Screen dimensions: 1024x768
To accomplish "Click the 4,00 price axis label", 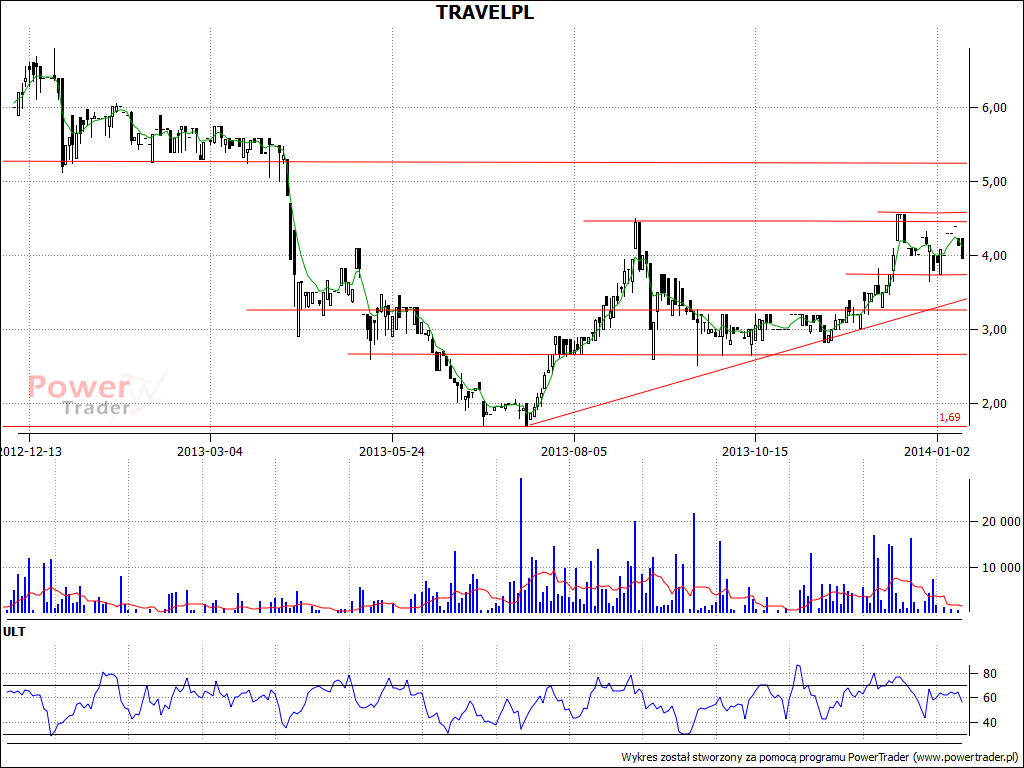I will (994, 256).
